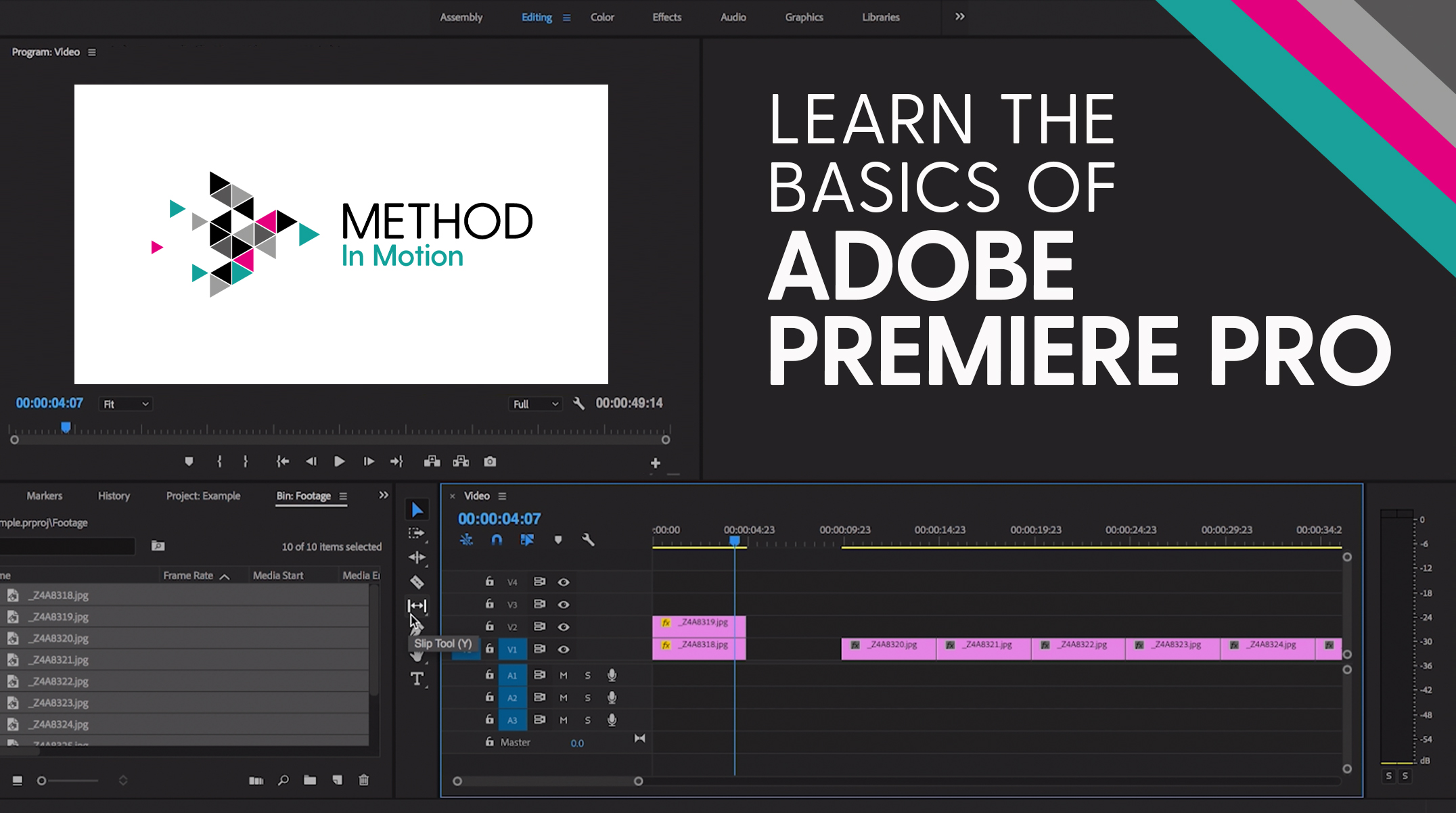Toggle lock on track V2
This screenshot has height=813, width=1456.
pyautogui.click(x=490, y=626)
